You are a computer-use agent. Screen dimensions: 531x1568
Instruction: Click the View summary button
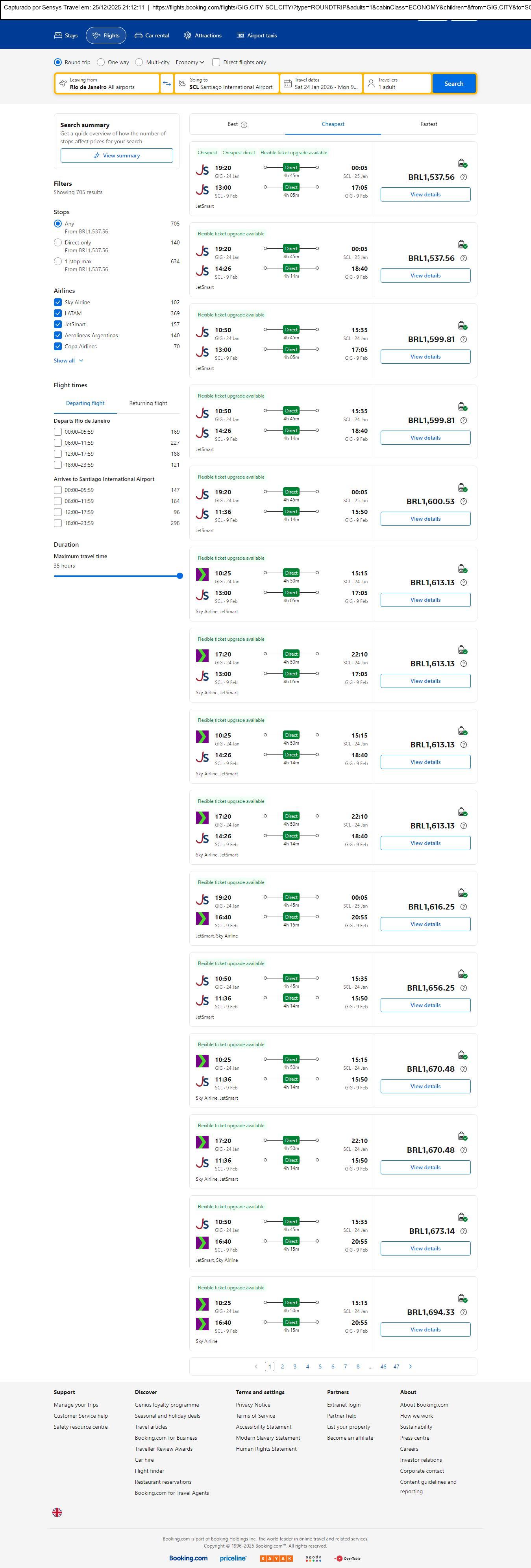pyautogui.click(x=116, y=156)
